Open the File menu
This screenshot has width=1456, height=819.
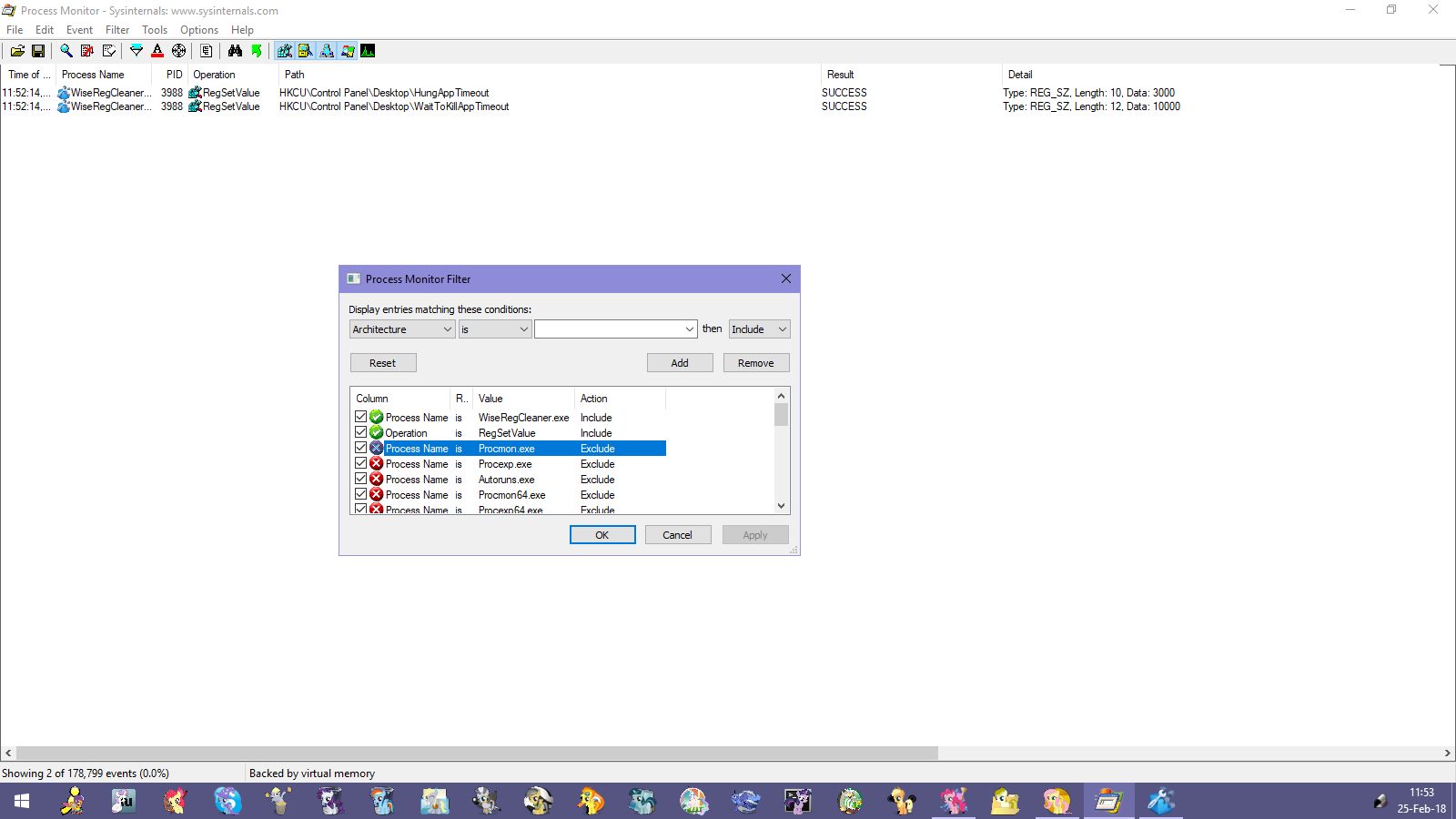tap(15, 30)
